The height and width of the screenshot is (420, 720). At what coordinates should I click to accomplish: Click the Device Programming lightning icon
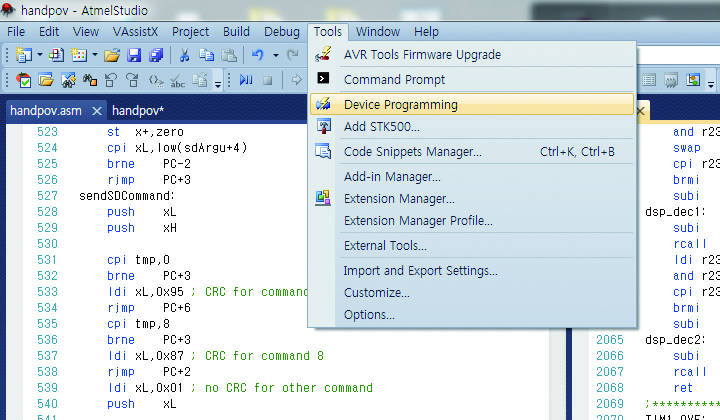click(x=323, y=104)
